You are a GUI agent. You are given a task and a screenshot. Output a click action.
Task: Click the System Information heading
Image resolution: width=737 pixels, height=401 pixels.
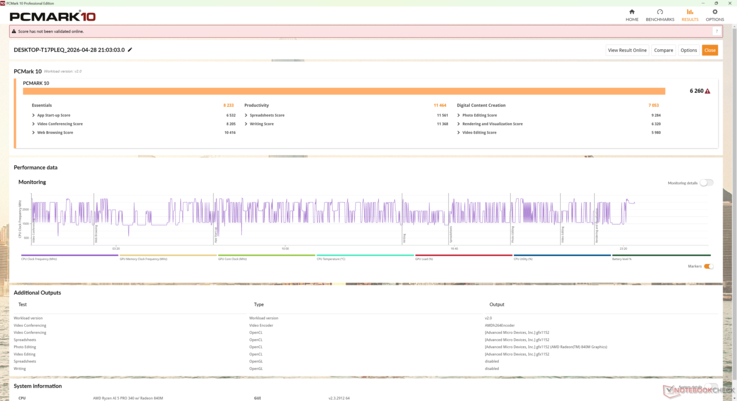click(38, 386)
